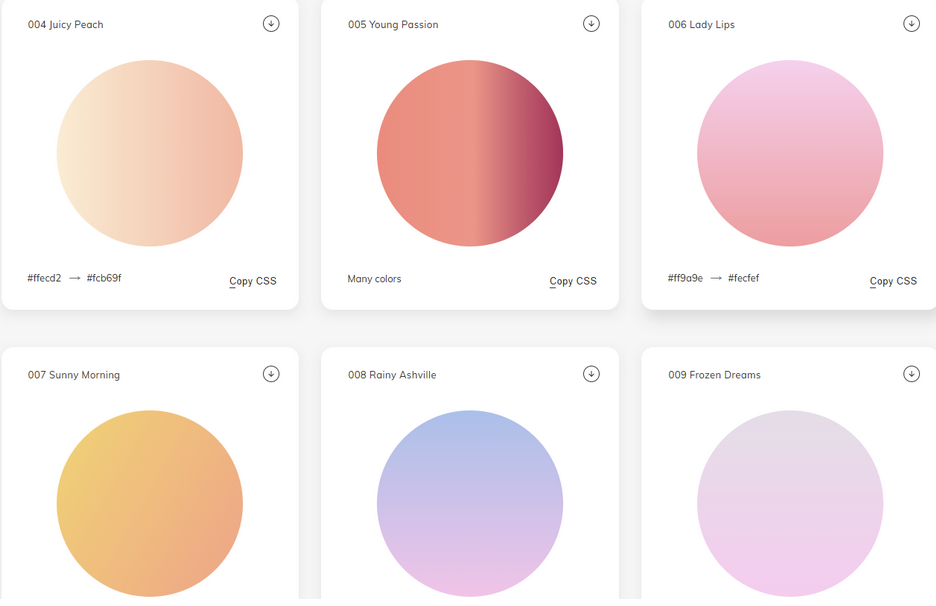Click the '008 Rainy Ashville' title
936x606 pixels.
pyautogui.click(x=392, y=375)
